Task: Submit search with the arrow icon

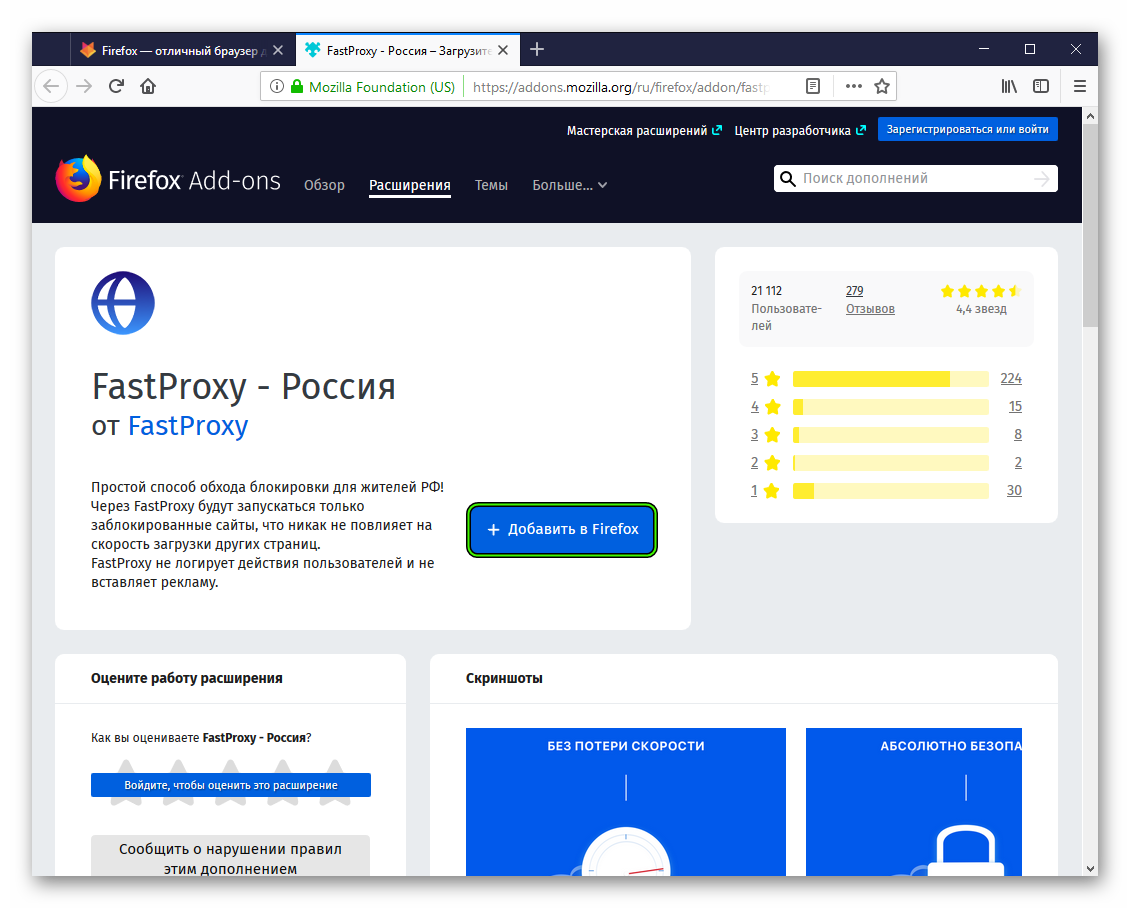Action: click(1041, 179)
